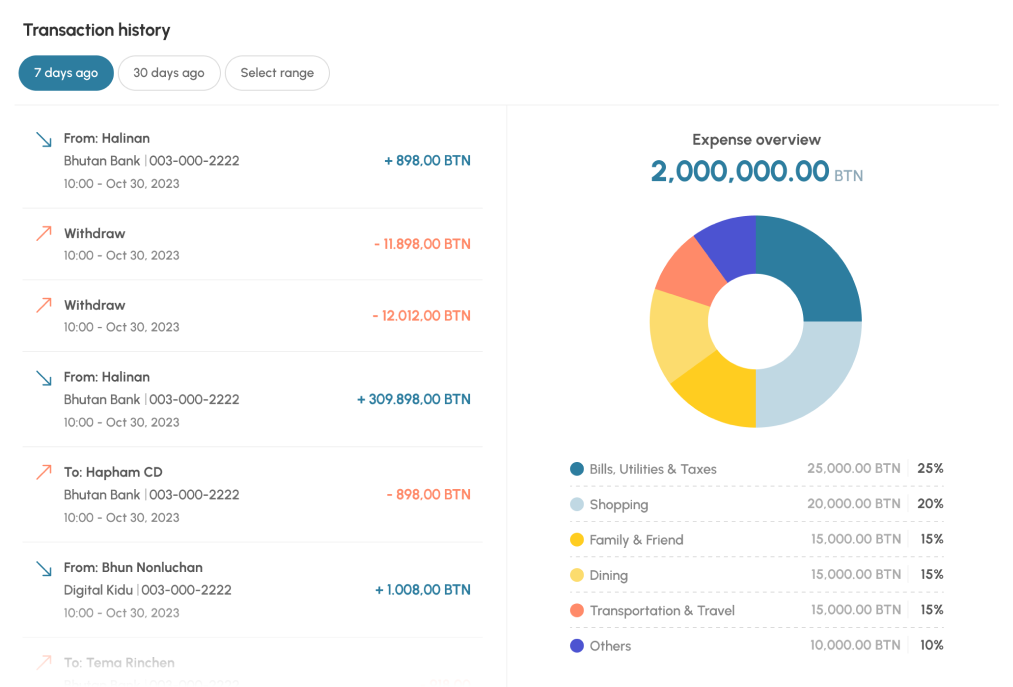Click faded arrow icon for Tema Rinchen
Viewport: 1013px width, 687px height.
[43, 663]
